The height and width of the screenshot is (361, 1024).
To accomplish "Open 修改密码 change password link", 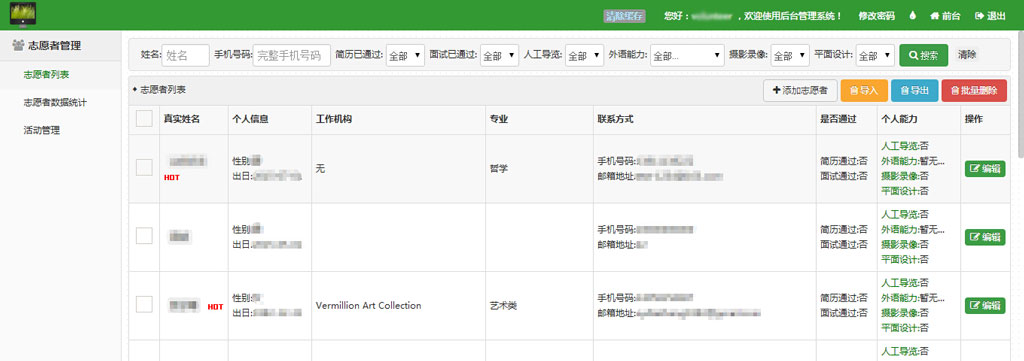I will [x=876, y=16].
